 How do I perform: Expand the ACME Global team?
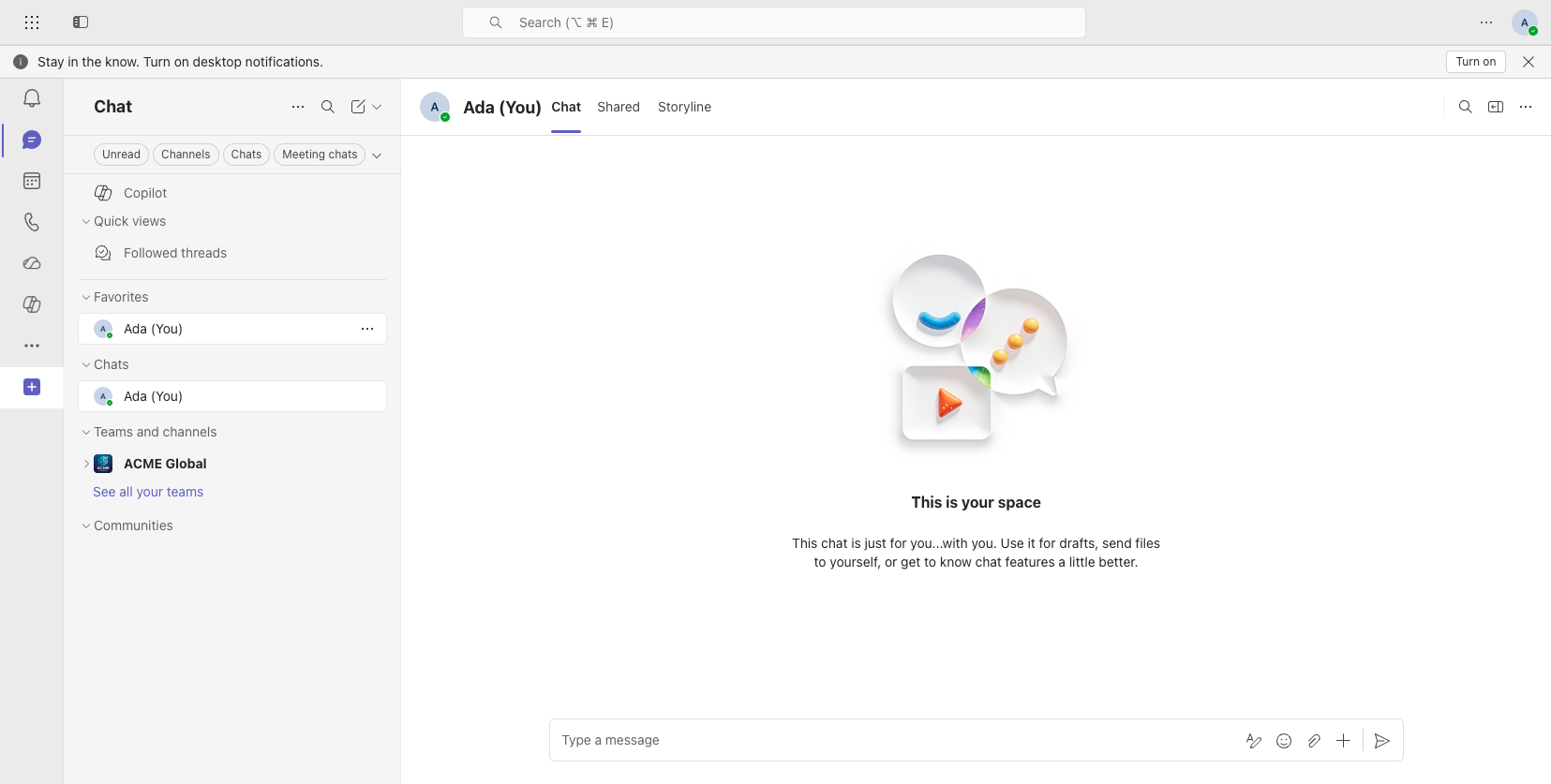click(86, 464)
